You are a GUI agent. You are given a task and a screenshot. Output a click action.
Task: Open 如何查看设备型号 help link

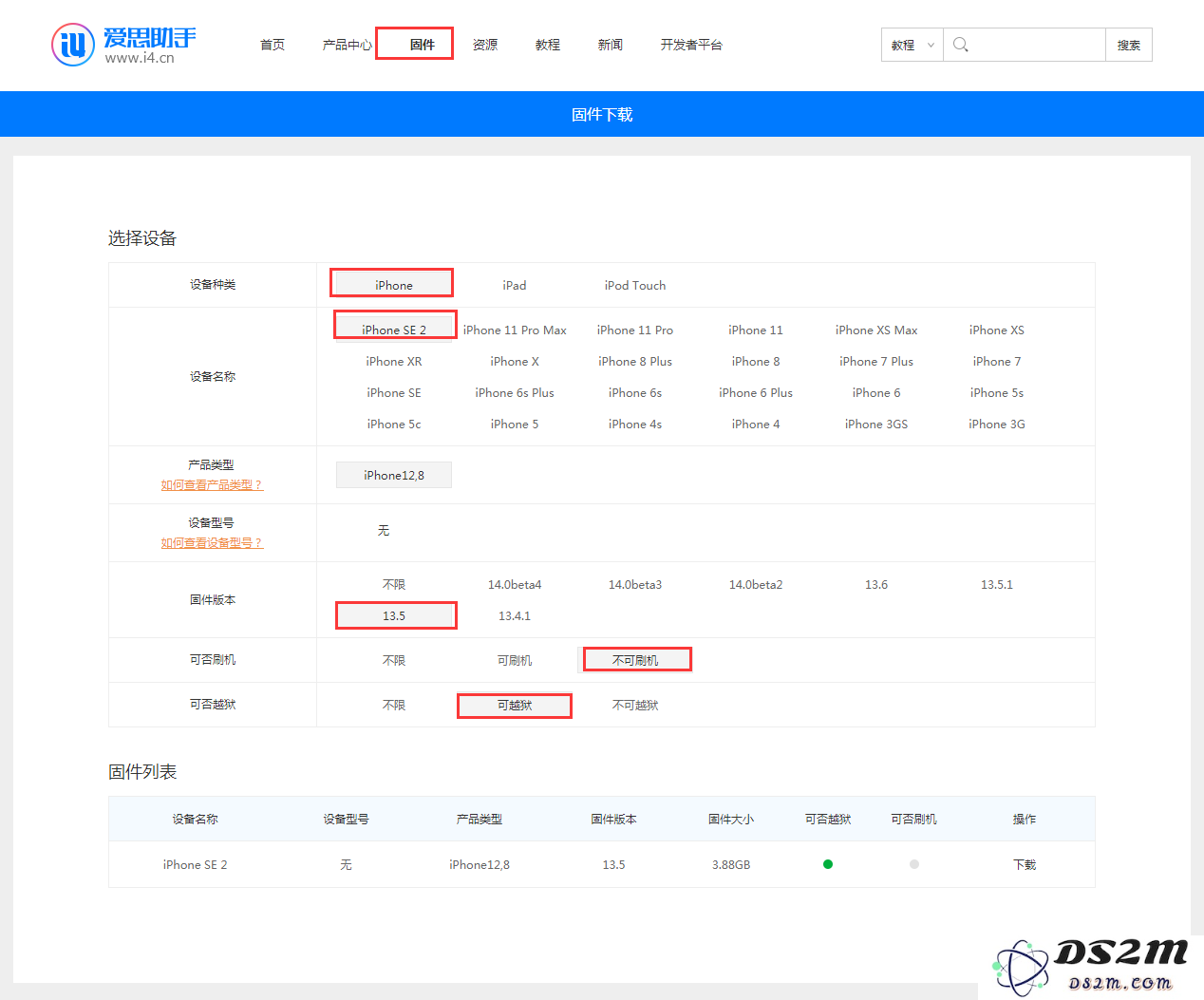pos(212,543)
